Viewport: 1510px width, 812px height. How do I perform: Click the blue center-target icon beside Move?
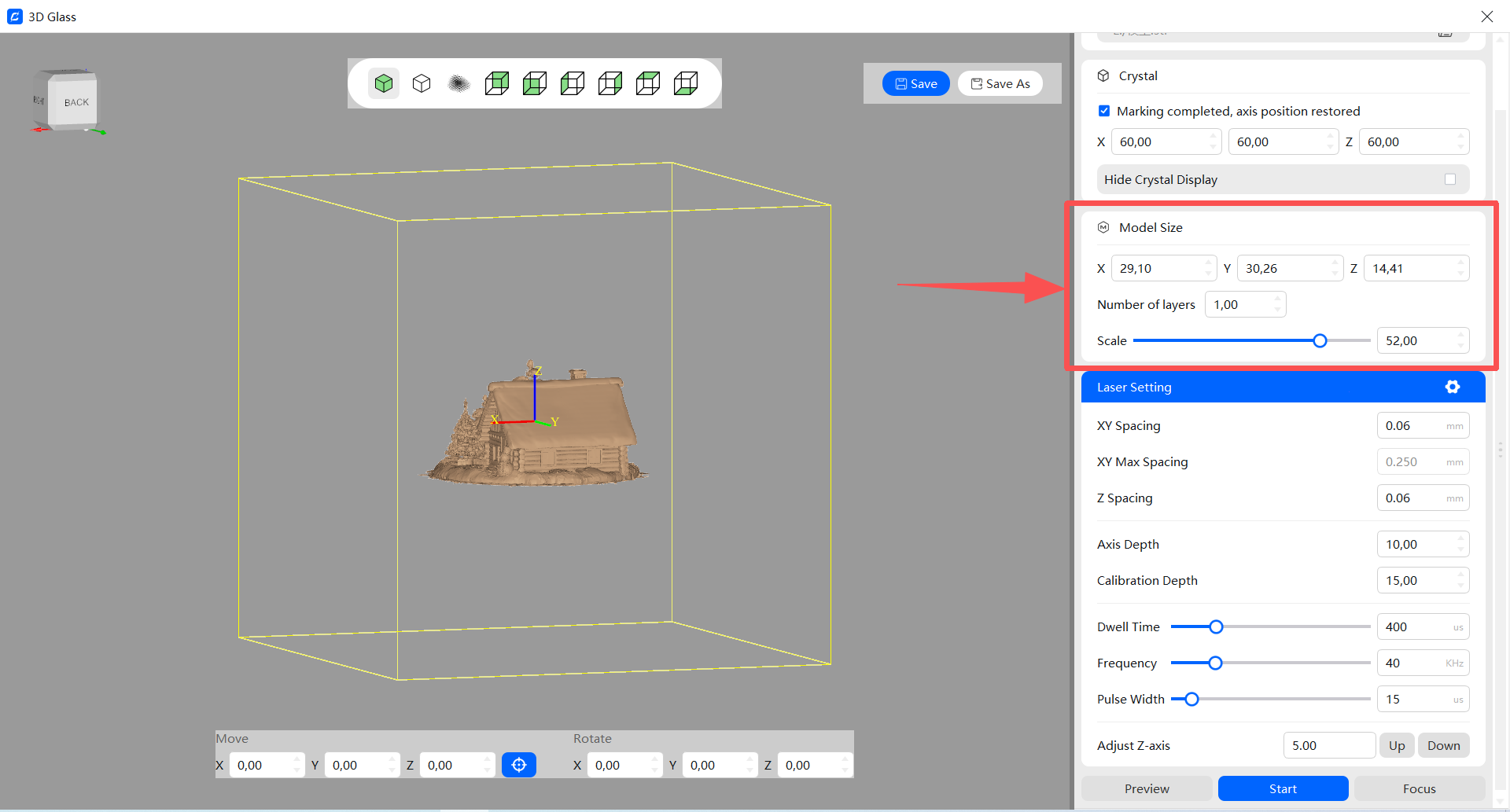point(518,765)
